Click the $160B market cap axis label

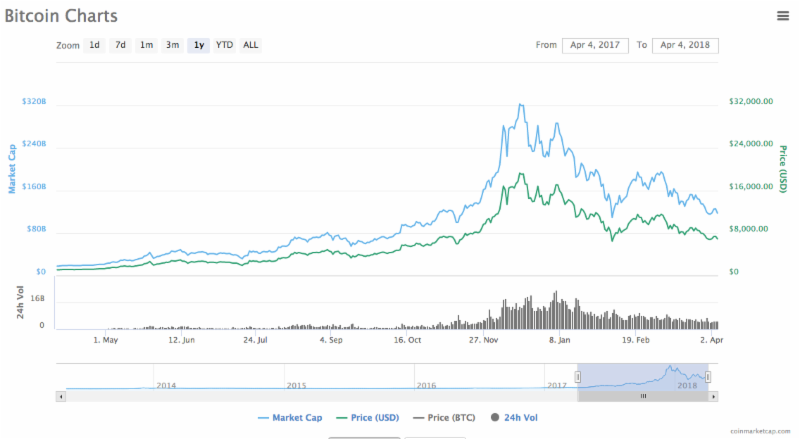[x=34, y=186]
